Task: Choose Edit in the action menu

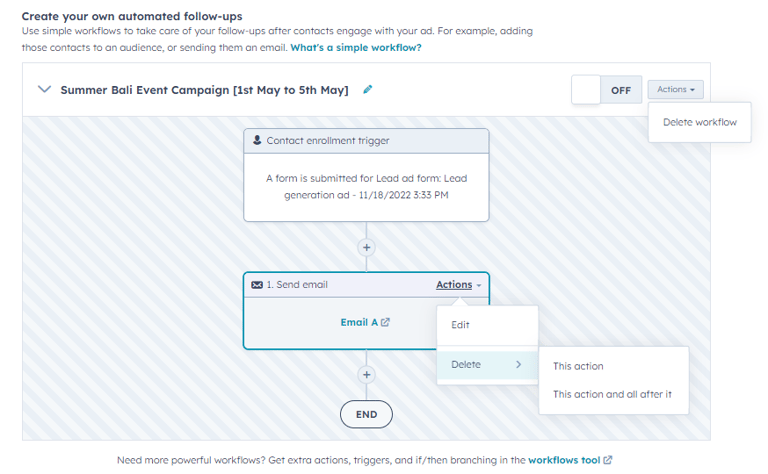Action: (460, 325)
